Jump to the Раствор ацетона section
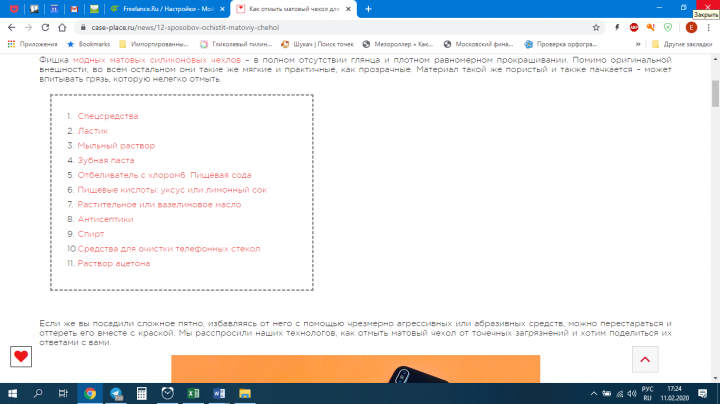This screenshot has height=404, width=720. click(114, 263)
